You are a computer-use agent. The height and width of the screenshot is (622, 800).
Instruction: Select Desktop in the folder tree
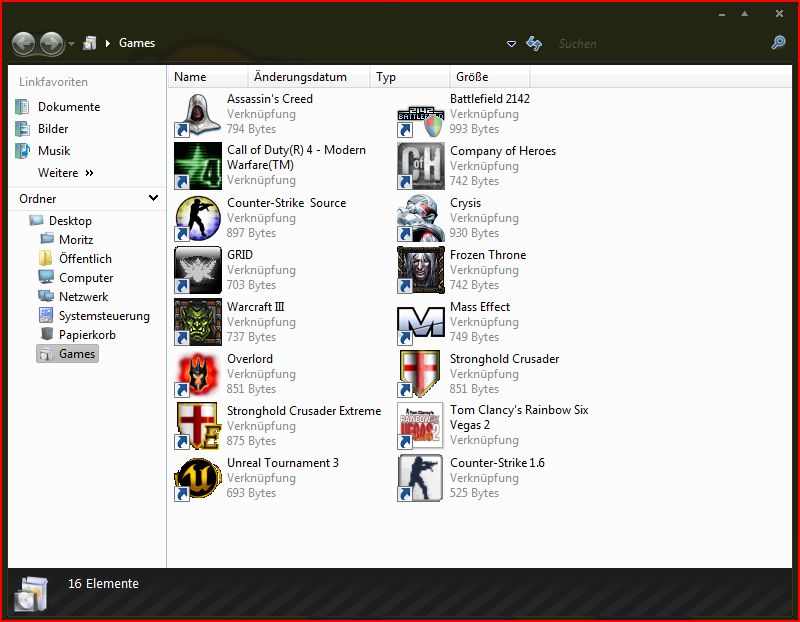[x=60, y=220]
